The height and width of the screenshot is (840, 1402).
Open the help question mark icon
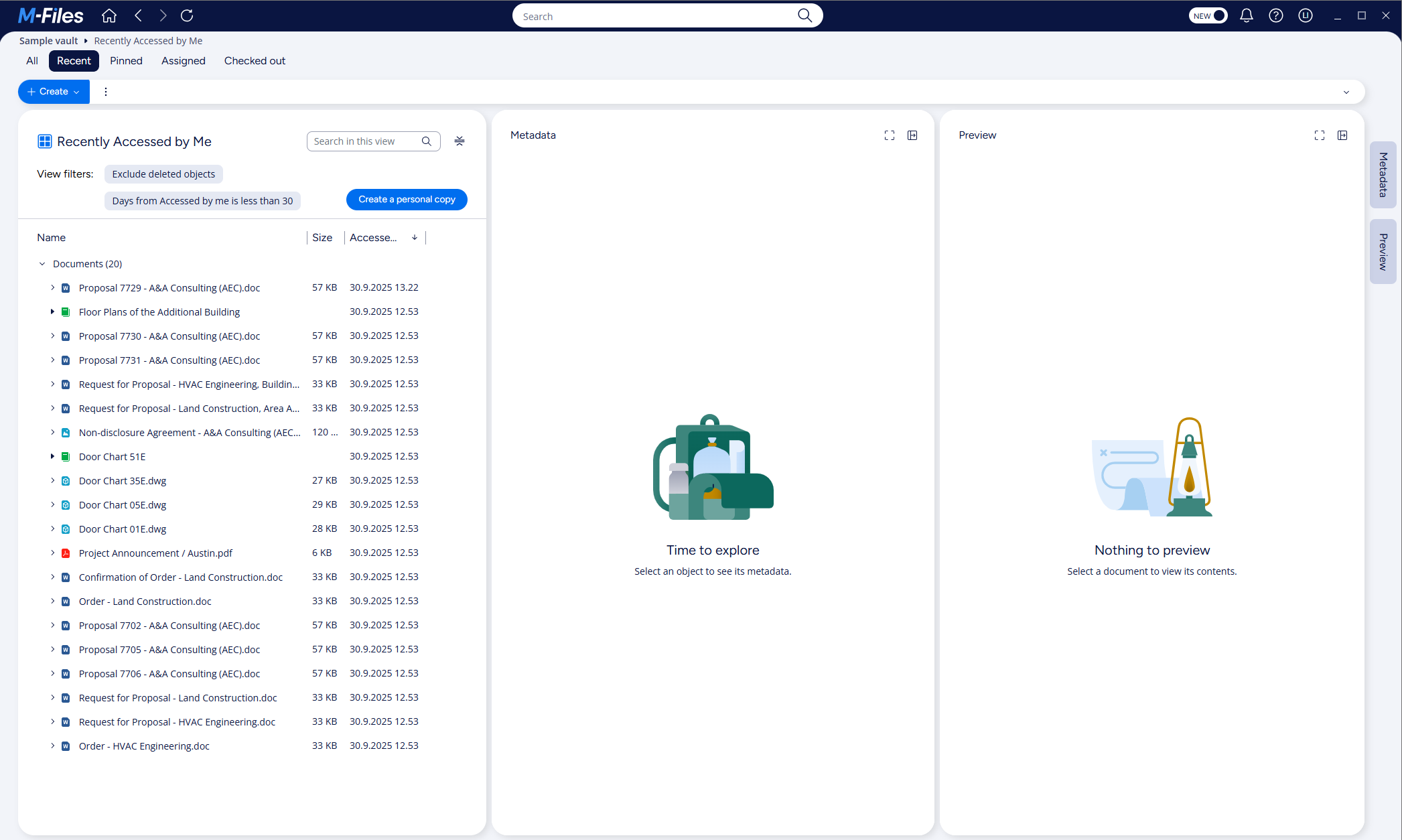pos(1275,15)
